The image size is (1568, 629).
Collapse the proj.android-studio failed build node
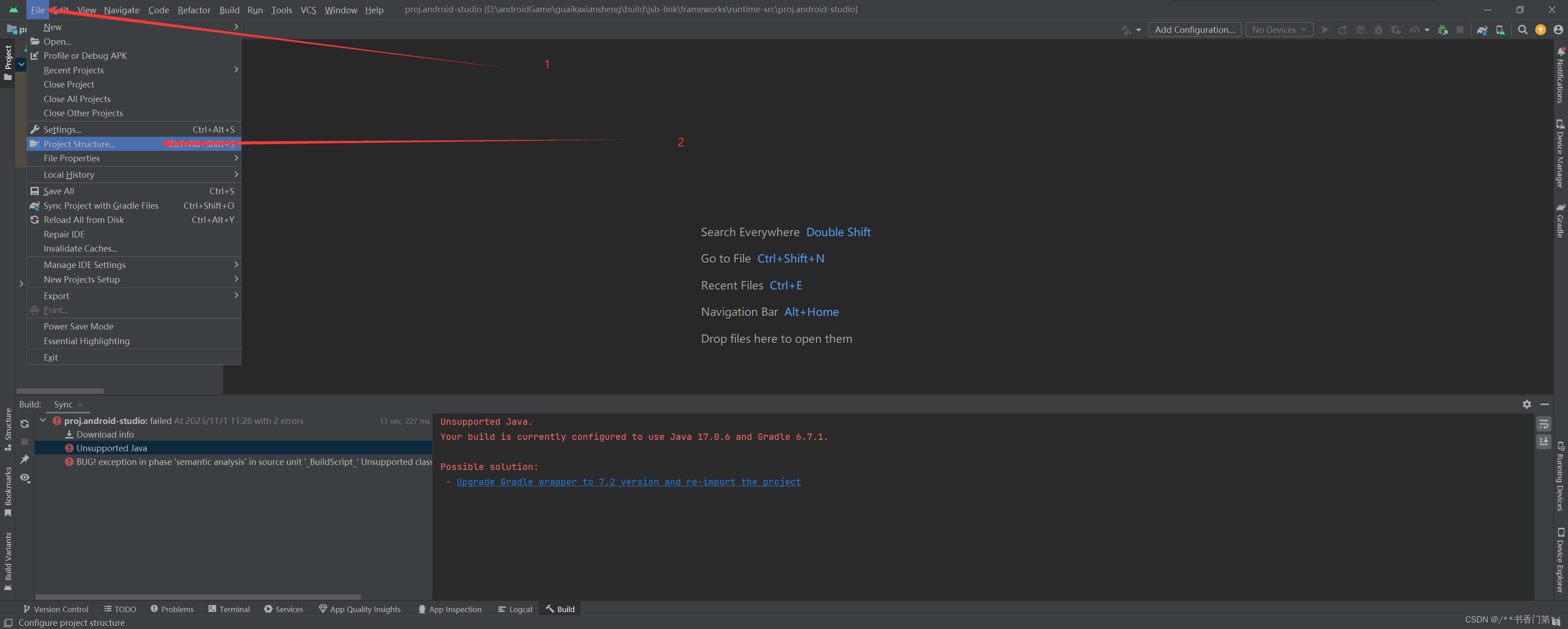click(43, 420)
